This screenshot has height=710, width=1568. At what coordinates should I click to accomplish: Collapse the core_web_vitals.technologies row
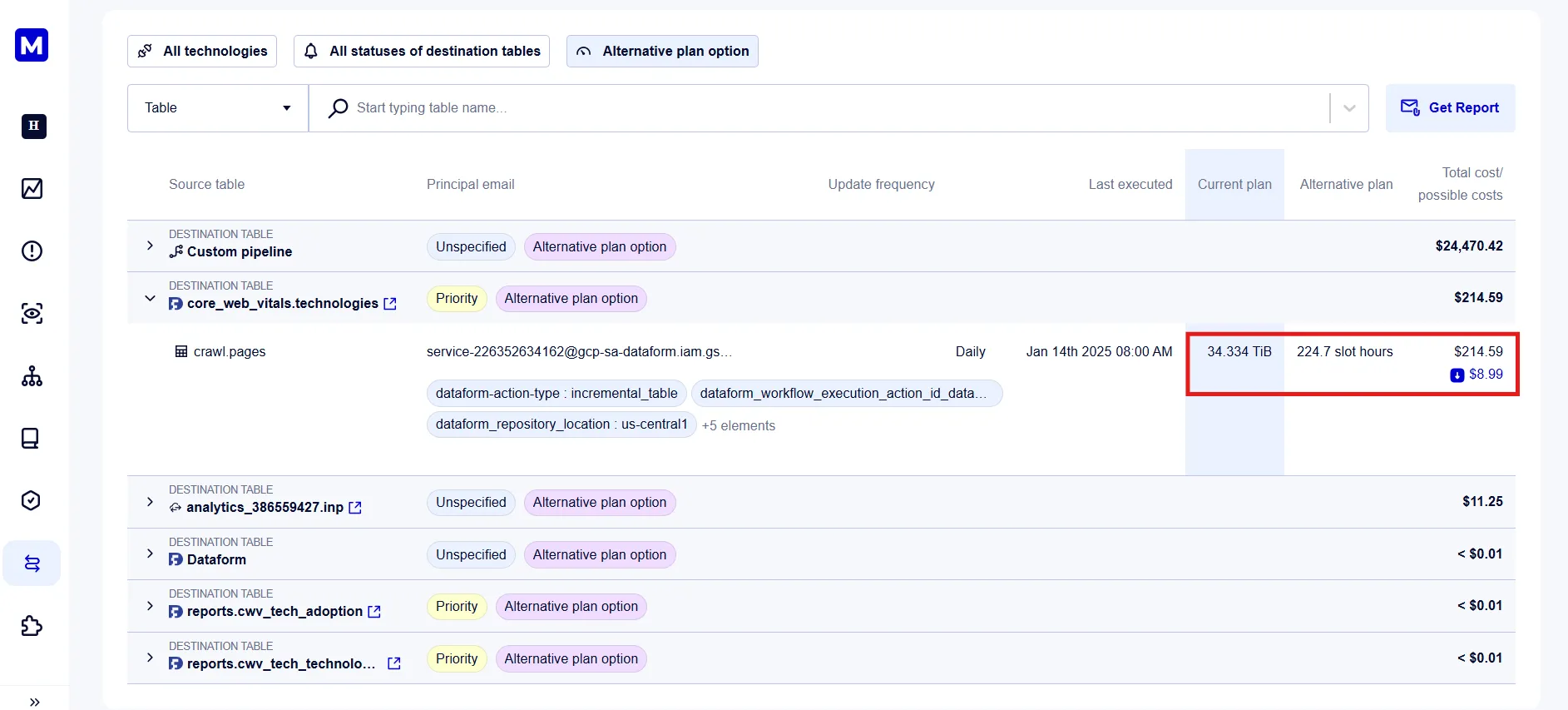tap(150, 298)
